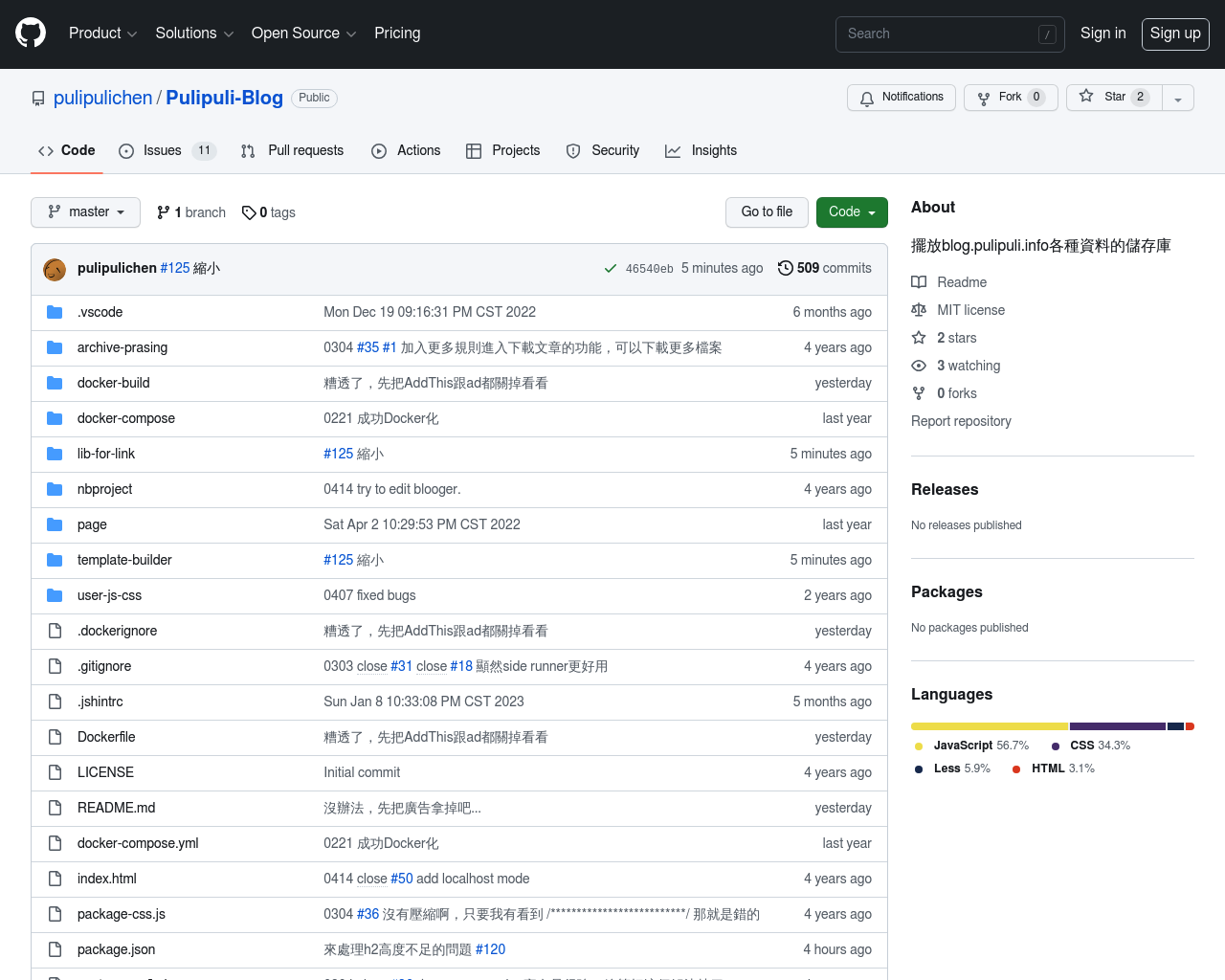Expand the green Code dropdown button

[852, 212]
